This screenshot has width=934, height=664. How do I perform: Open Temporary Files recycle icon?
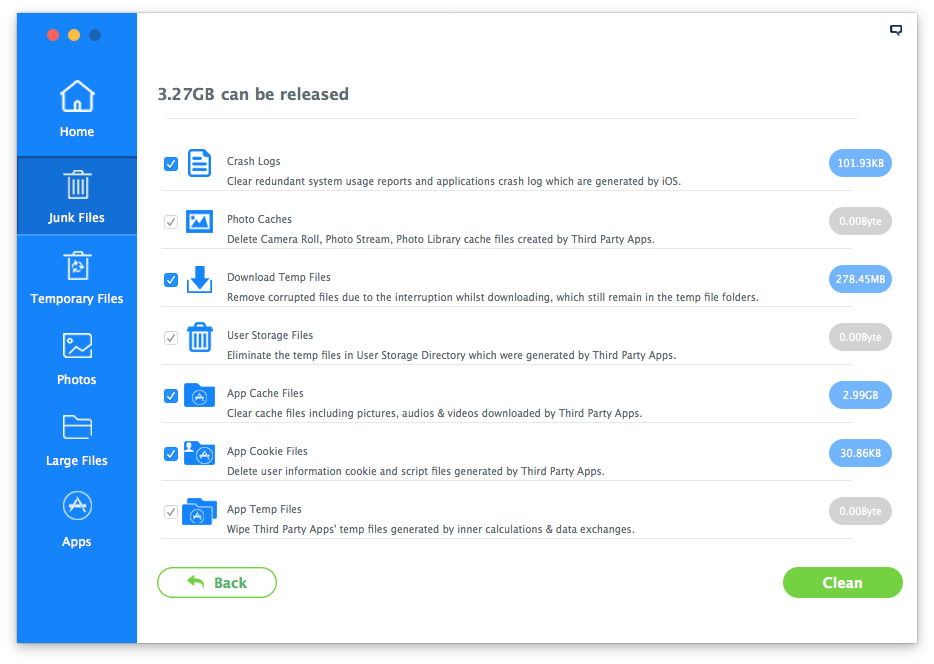pyautogui.click(x=77, y=266)
